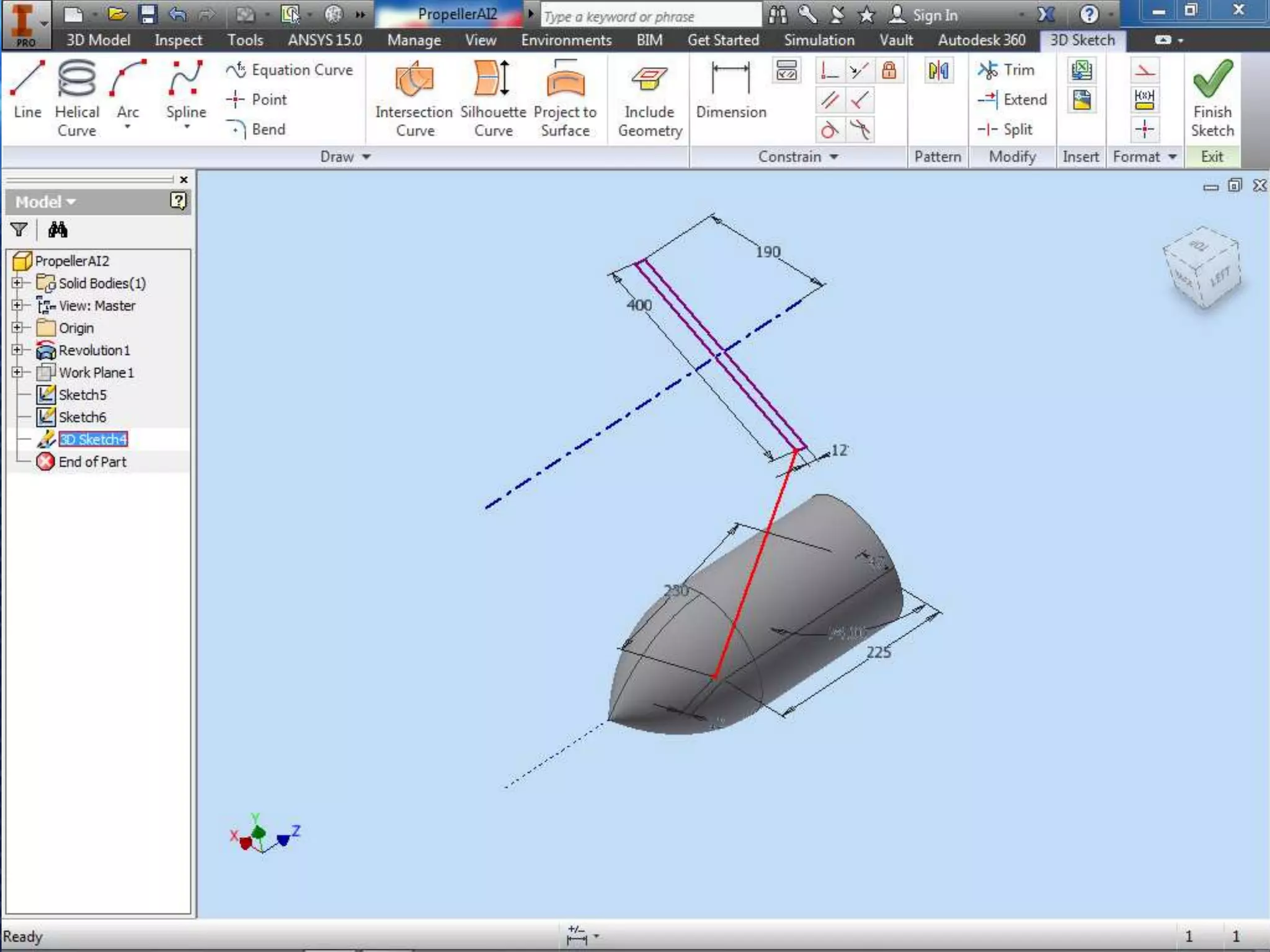Select the Helical Curve tool
The width and height of the screenshot is (1270, 952).
tap(76, 96)
